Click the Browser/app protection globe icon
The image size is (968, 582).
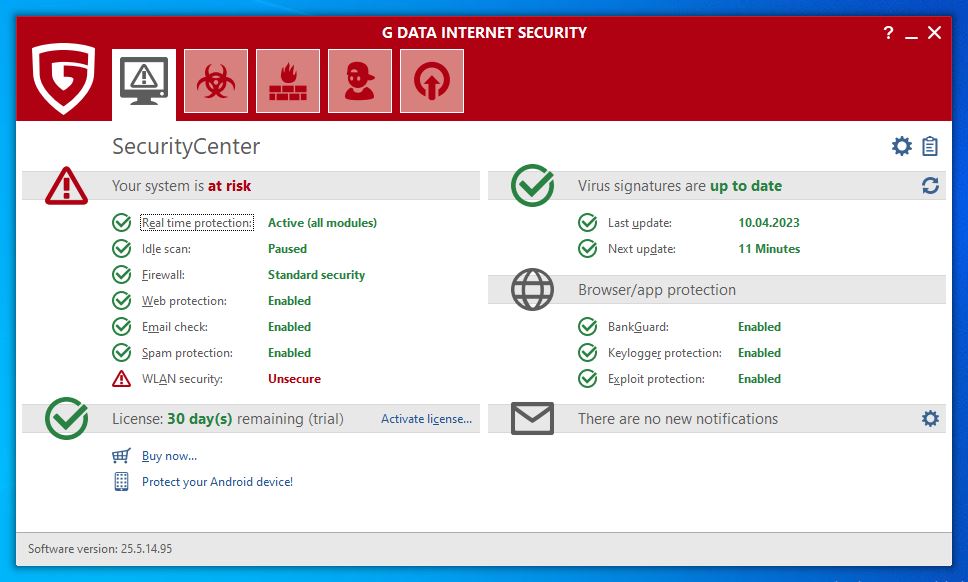(x=532, y=289)
